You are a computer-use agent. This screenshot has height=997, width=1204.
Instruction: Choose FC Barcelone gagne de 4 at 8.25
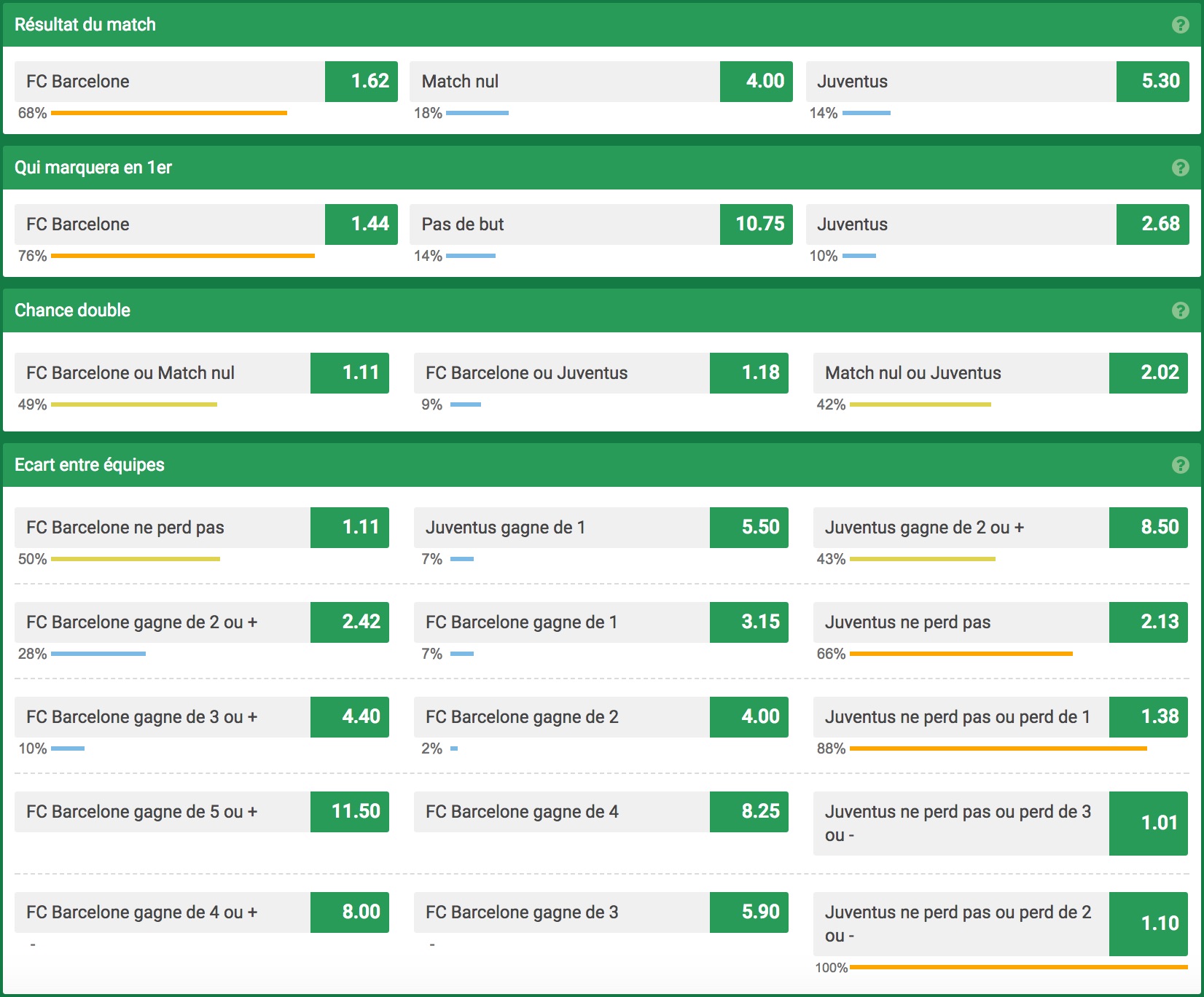[601, 812]
